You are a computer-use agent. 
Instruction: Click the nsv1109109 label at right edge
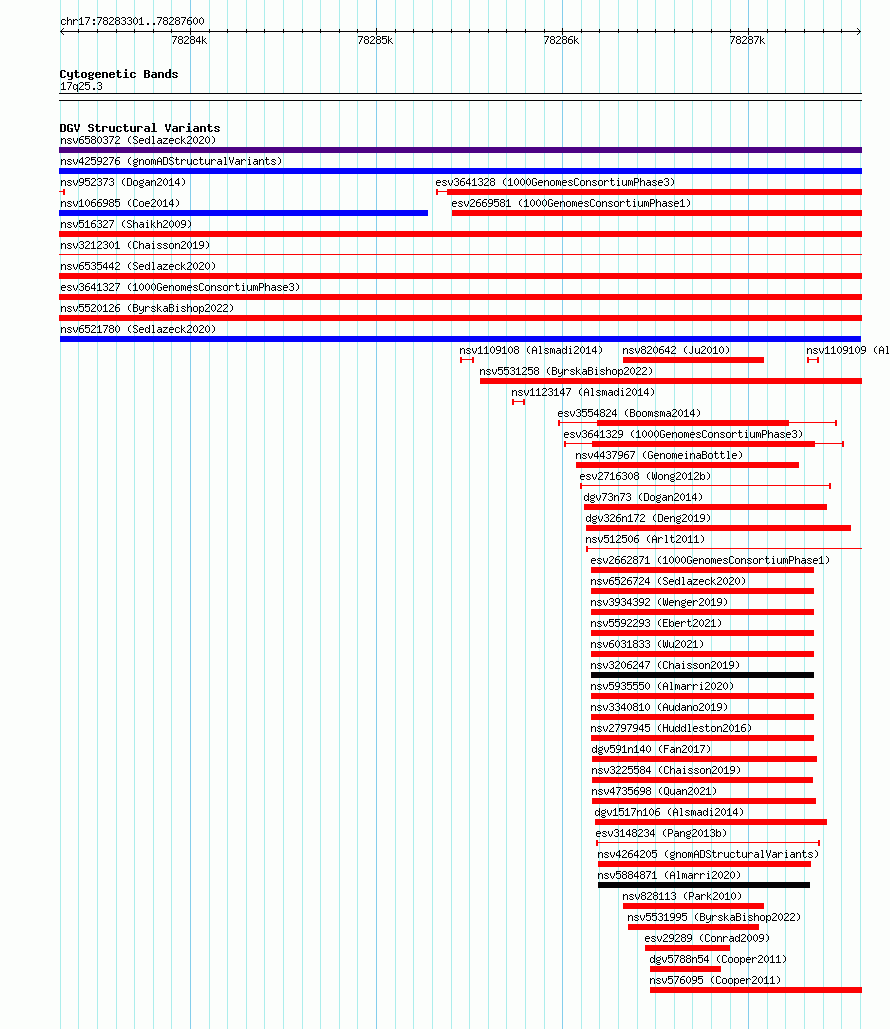pyautogui.click(x=847, y=350)
